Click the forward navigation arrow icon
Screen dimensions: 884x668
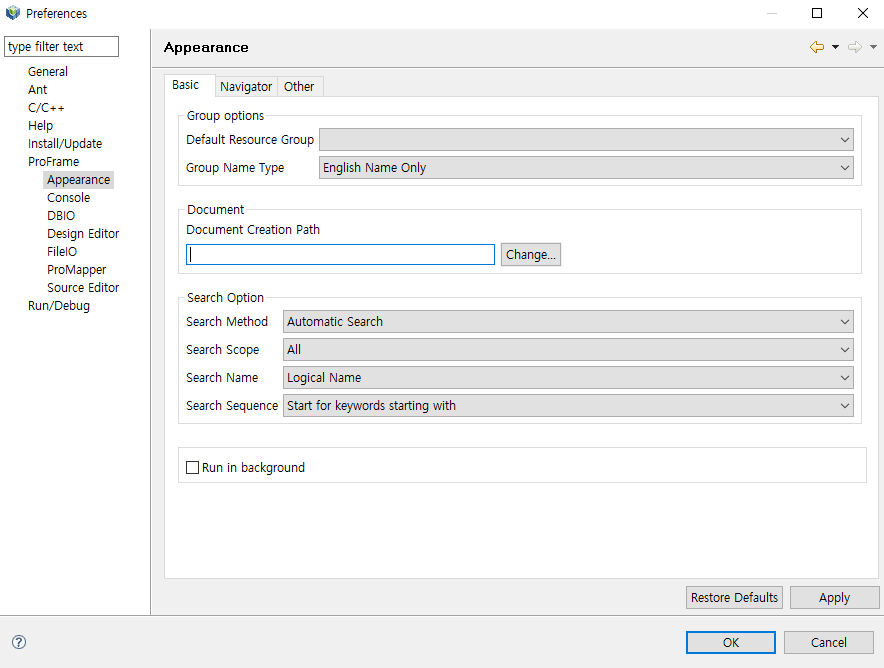[x=854, y=47]
